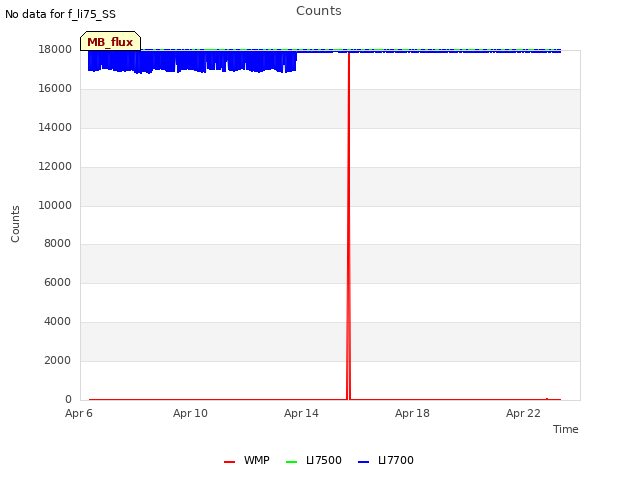
Task: Click the 10000 y-axis tick label
Action: [55, 205]
